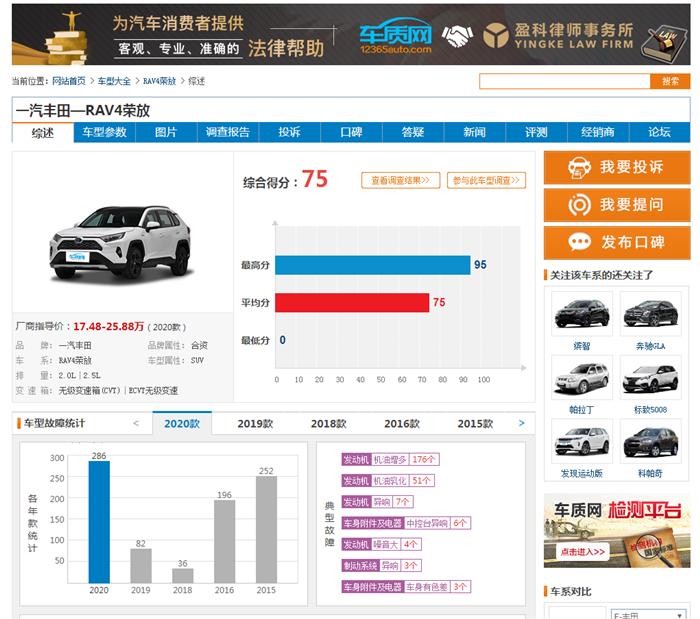Viewport: 700px width, 619px height.
Task: Click the 发布口碑 button
Action: point(617,243)
